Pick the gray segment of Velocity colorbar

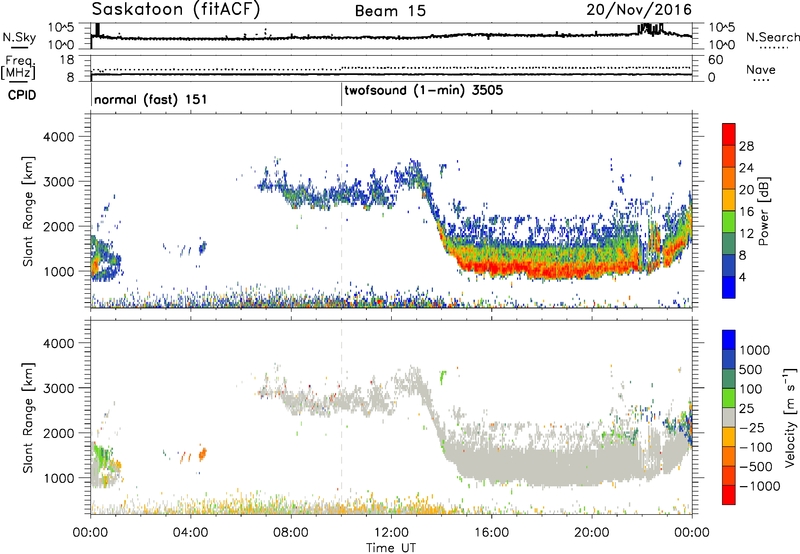pyautogui.click(x=729, y=417)
